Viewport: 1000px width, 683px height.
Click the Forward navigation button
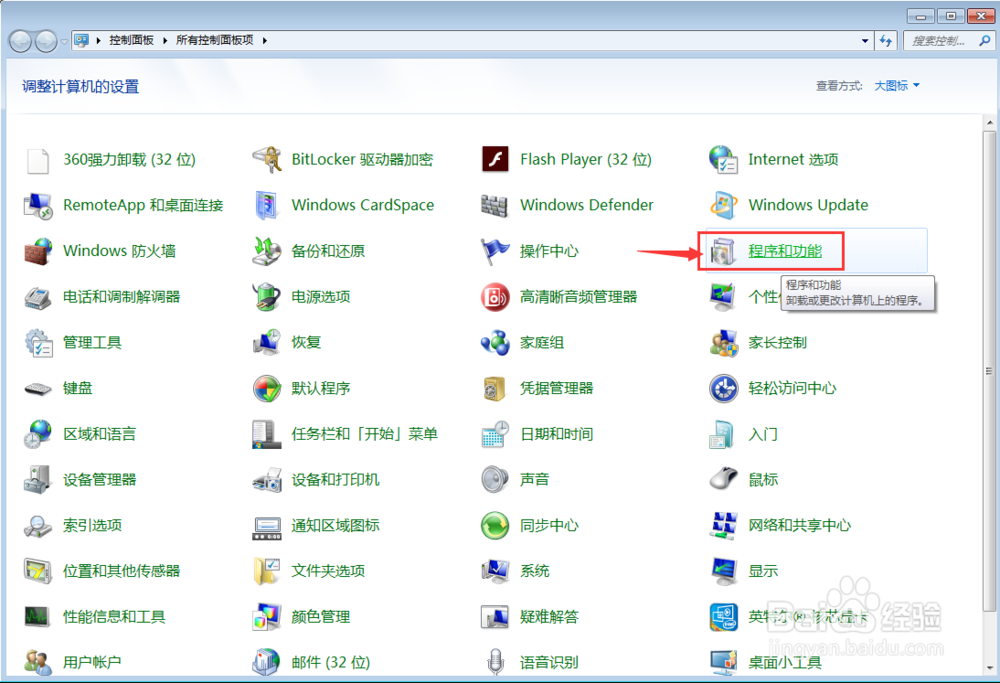click(46, 41)
